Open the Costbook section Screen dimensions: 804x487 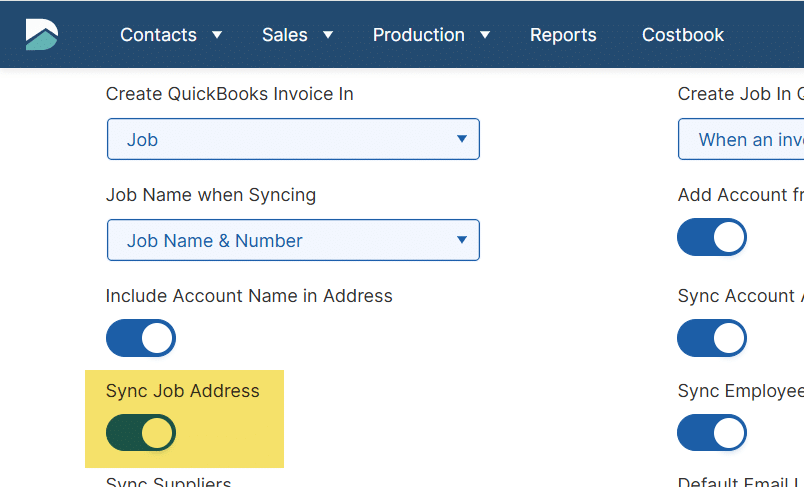(683, 35)
